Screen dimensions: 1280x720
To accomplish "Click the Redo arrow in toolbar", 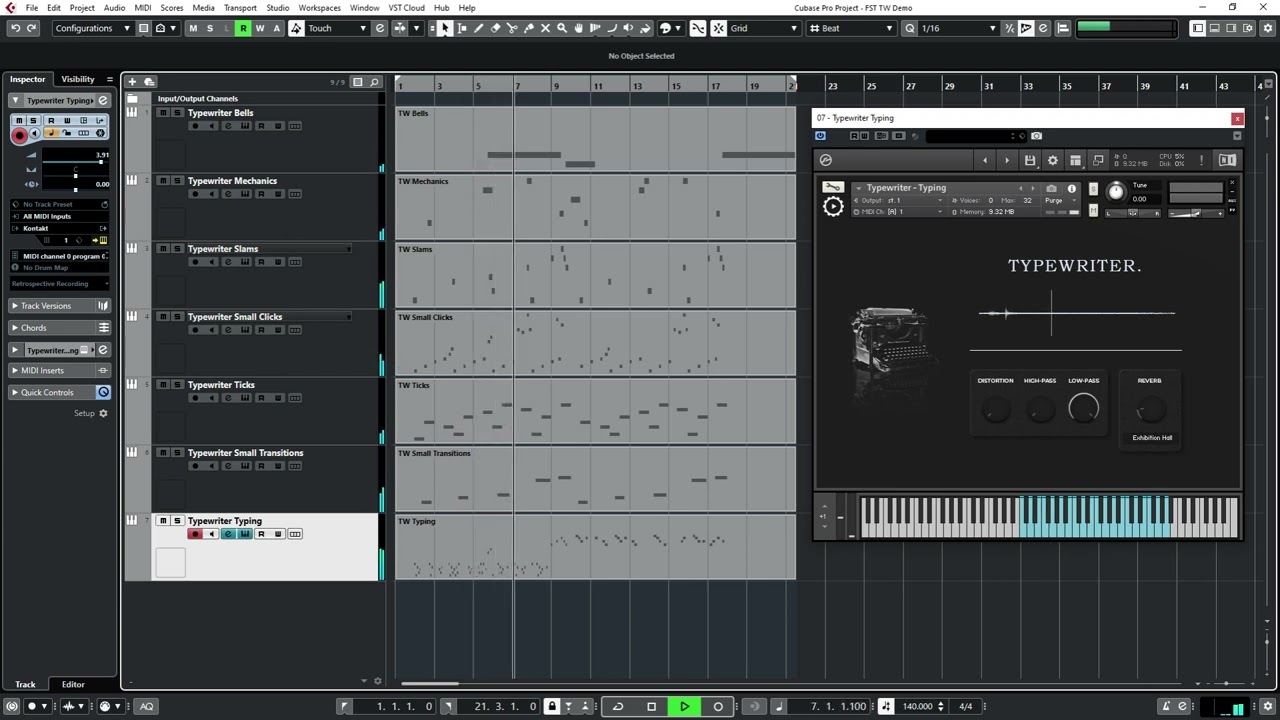I will click(x=32, y=28).
